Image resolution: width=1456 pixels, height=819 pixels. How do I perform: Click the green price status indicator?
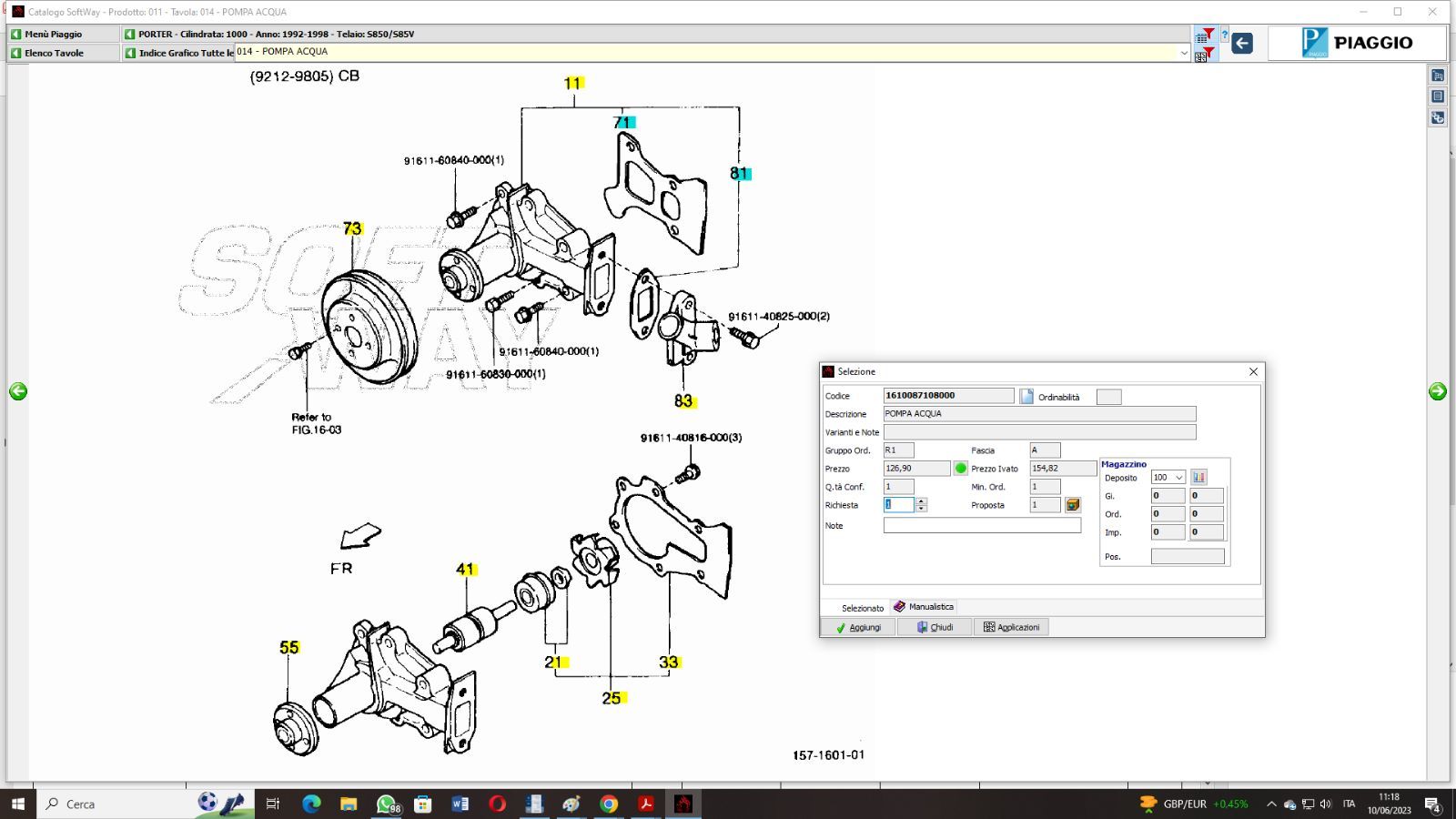[960, 469]
